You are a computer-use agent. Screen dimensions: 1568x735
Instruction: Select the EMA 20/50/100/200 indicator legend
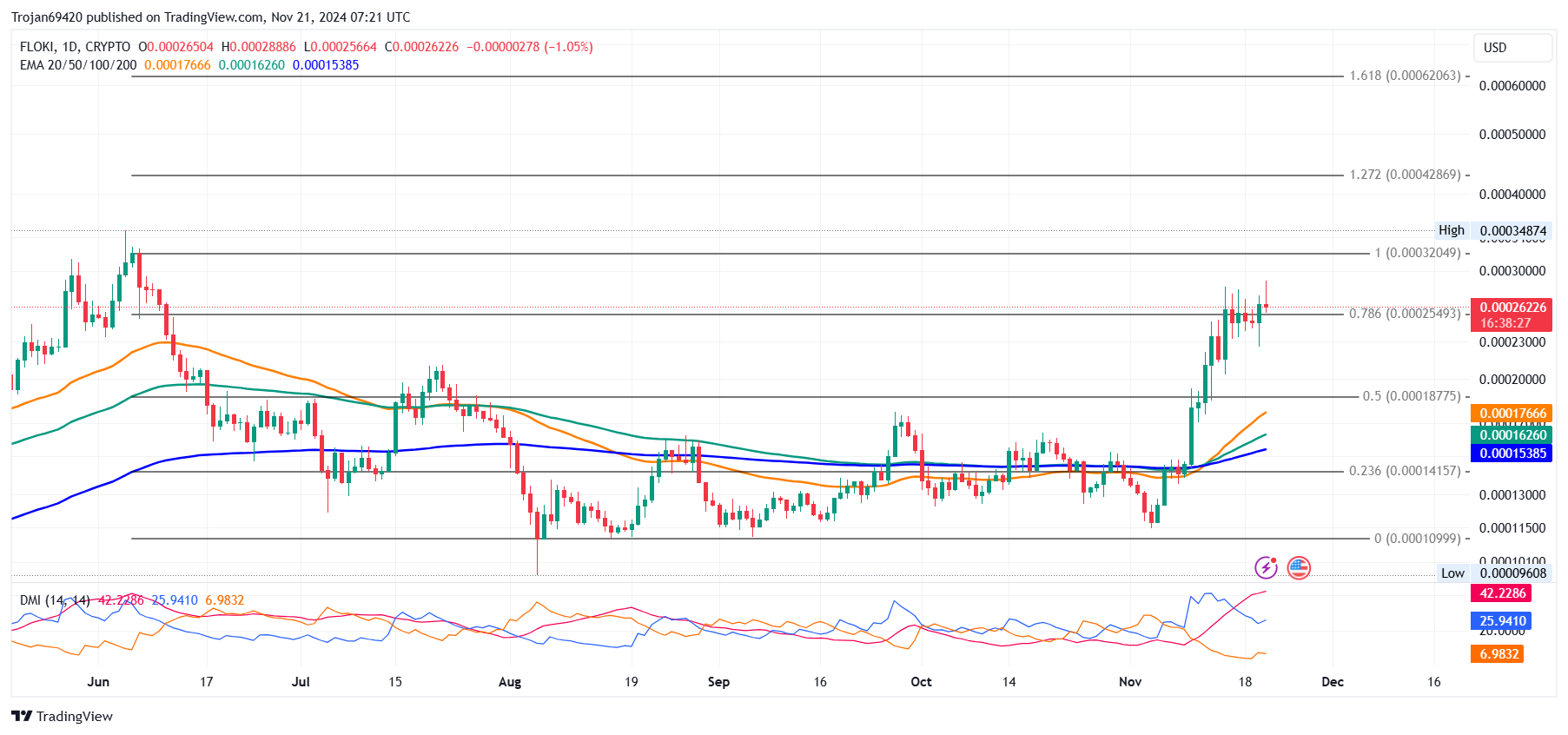point(78,65)
